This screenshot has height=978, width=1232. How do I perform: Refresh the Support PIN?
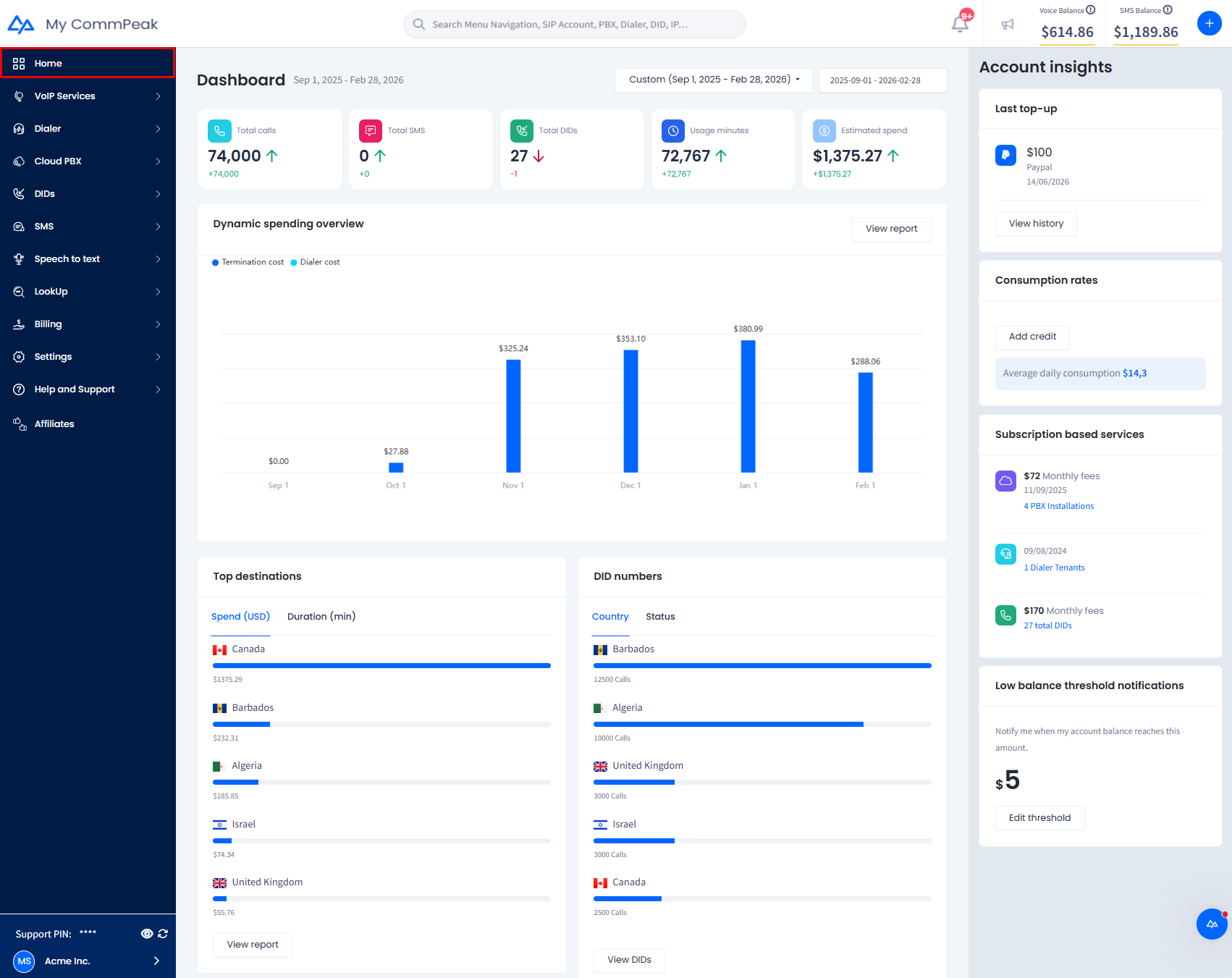click(x=163, y=934)
